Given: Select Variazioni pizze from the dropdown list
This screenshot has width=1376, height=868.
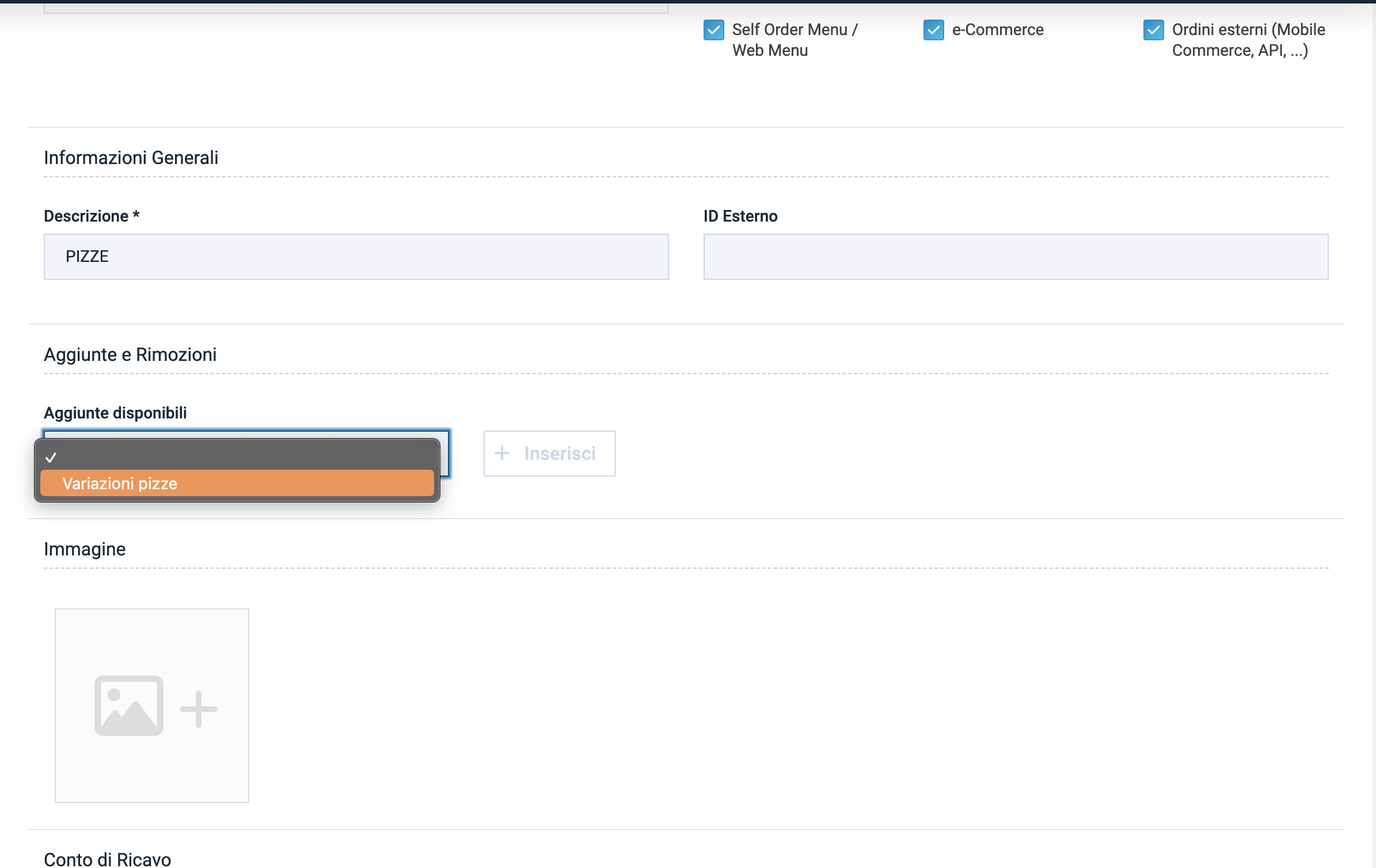Looking at the screenshot, I should click(x=237, y=484).
